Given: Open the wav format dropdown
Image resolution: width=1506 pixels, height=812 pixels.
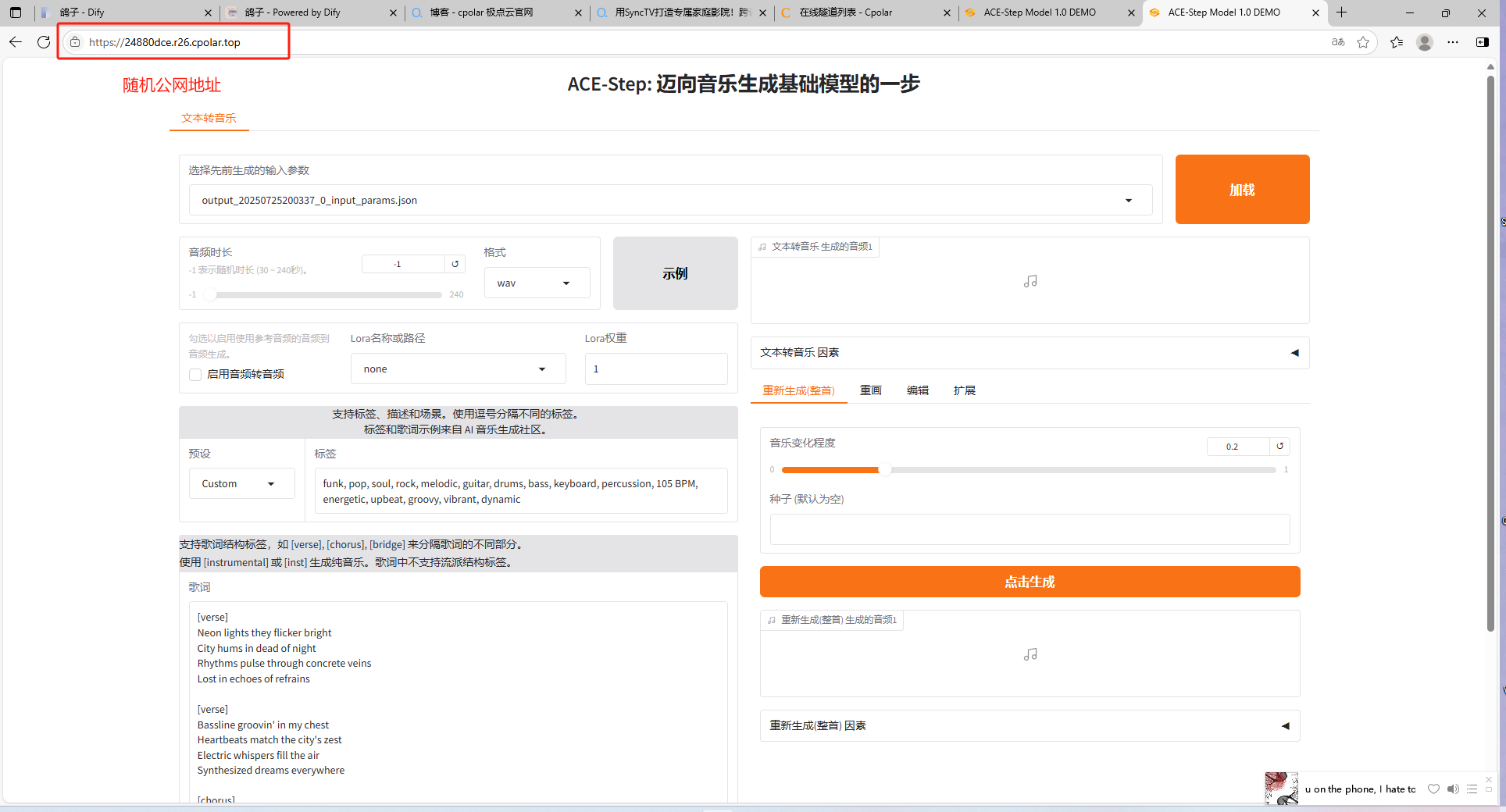Looking at the screenshot, I should click(537, 283).
